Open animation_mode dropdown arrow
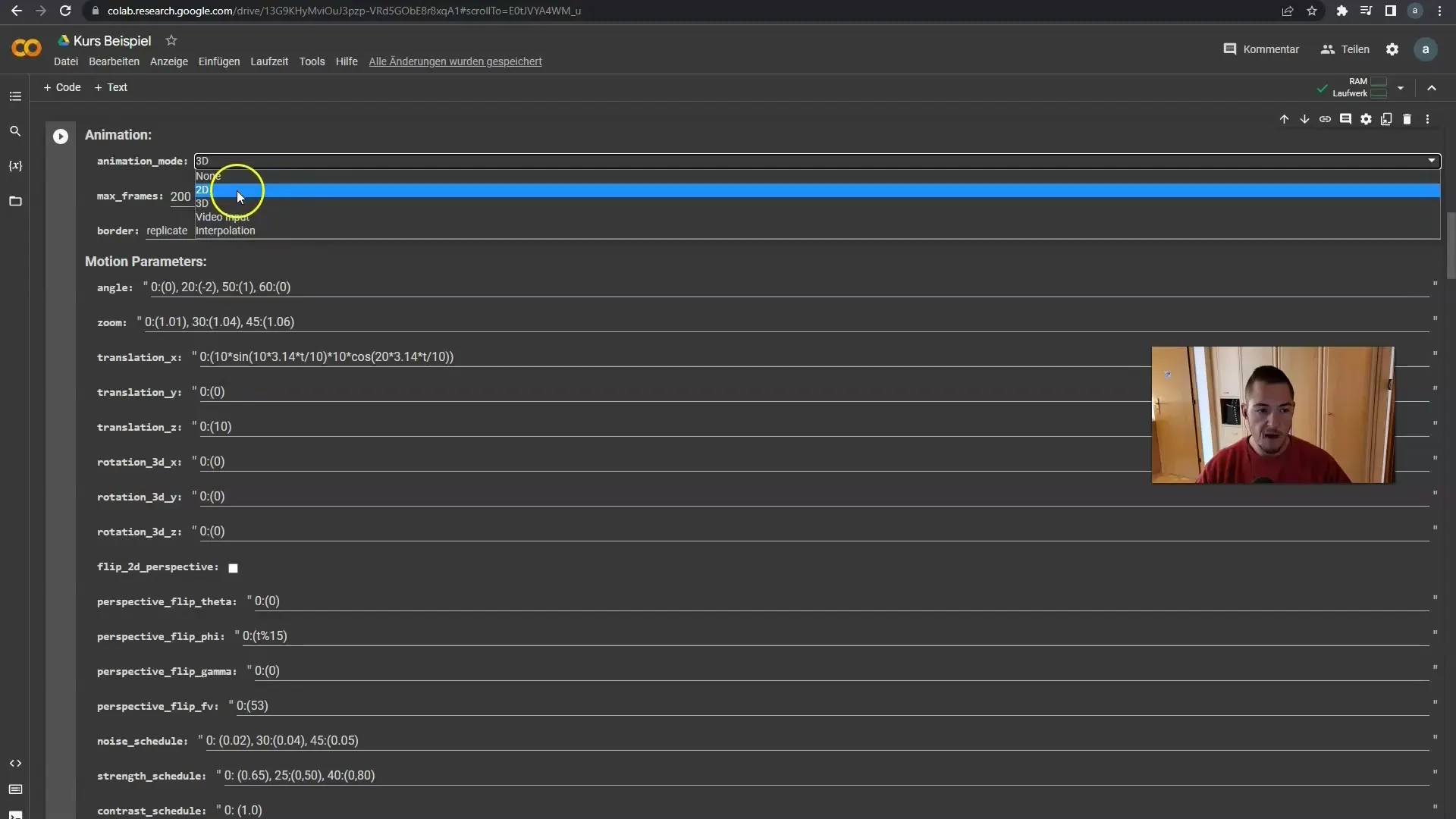This screenshot has width=1456, height=819. click(1432, 161)
